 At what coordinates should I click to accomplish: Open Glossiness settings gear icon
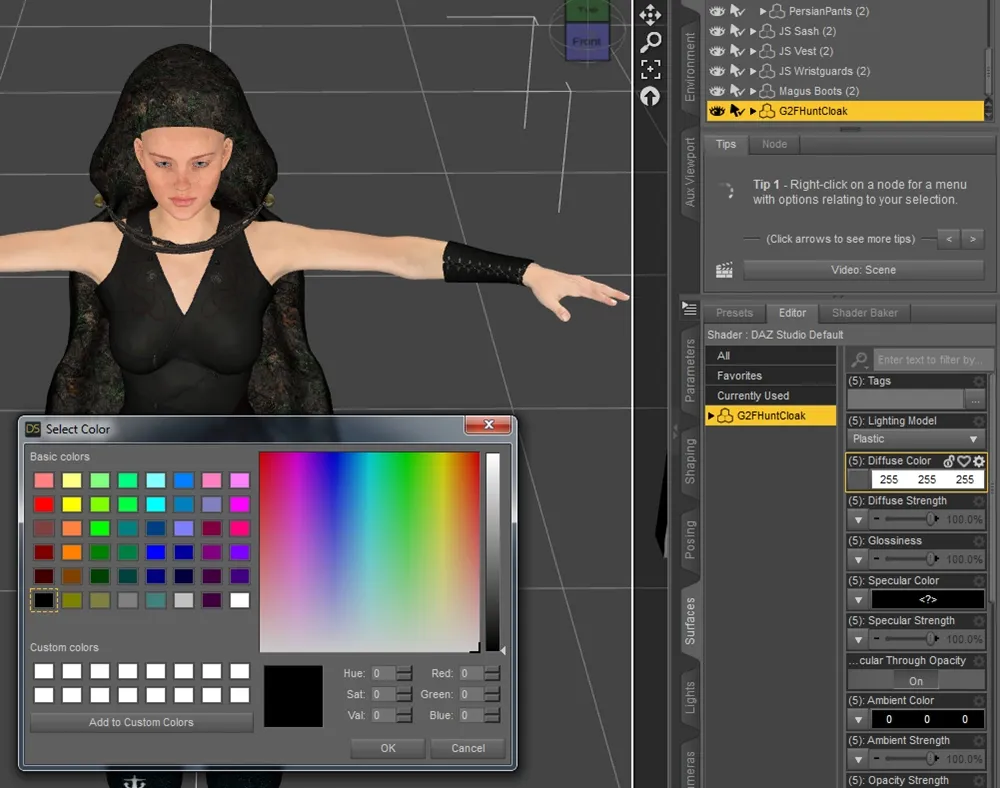pyautogui.click(x=978, y=541)
